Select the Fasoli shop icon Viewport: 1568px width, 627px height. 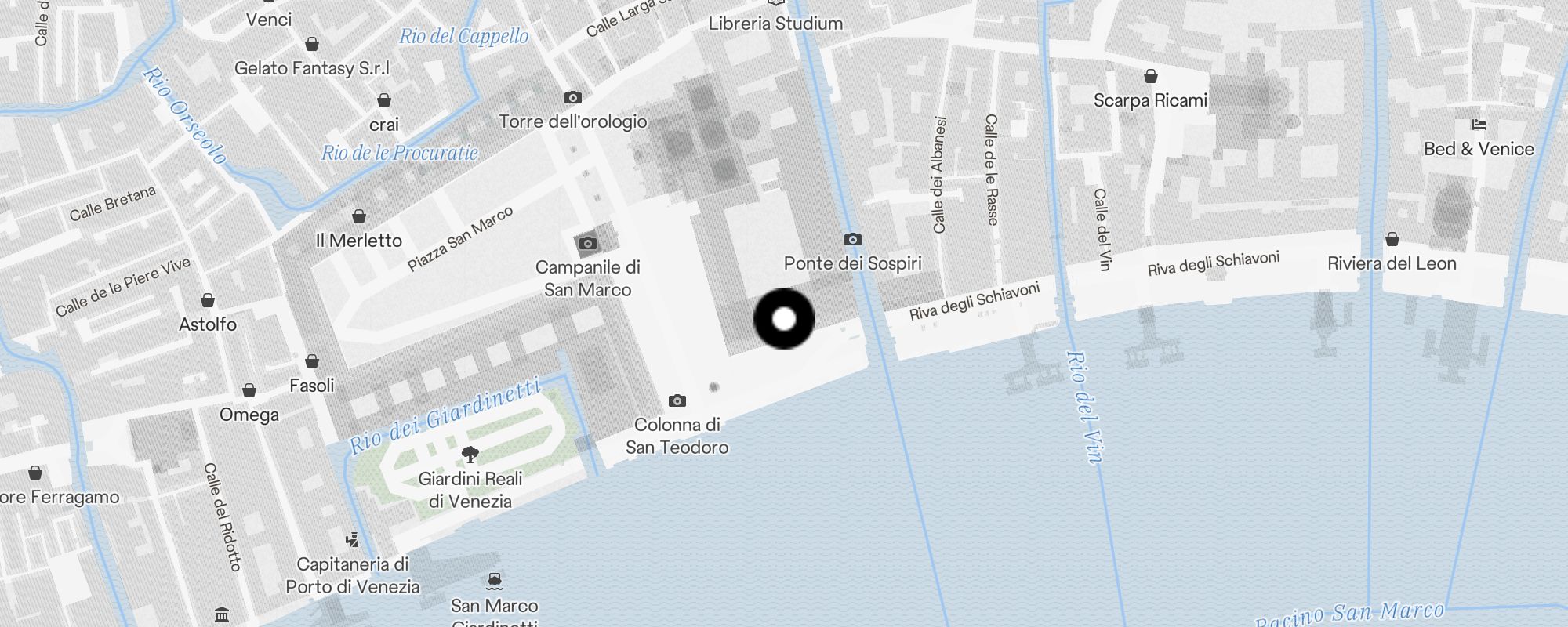pyautogui.click(x=312, y=361)
